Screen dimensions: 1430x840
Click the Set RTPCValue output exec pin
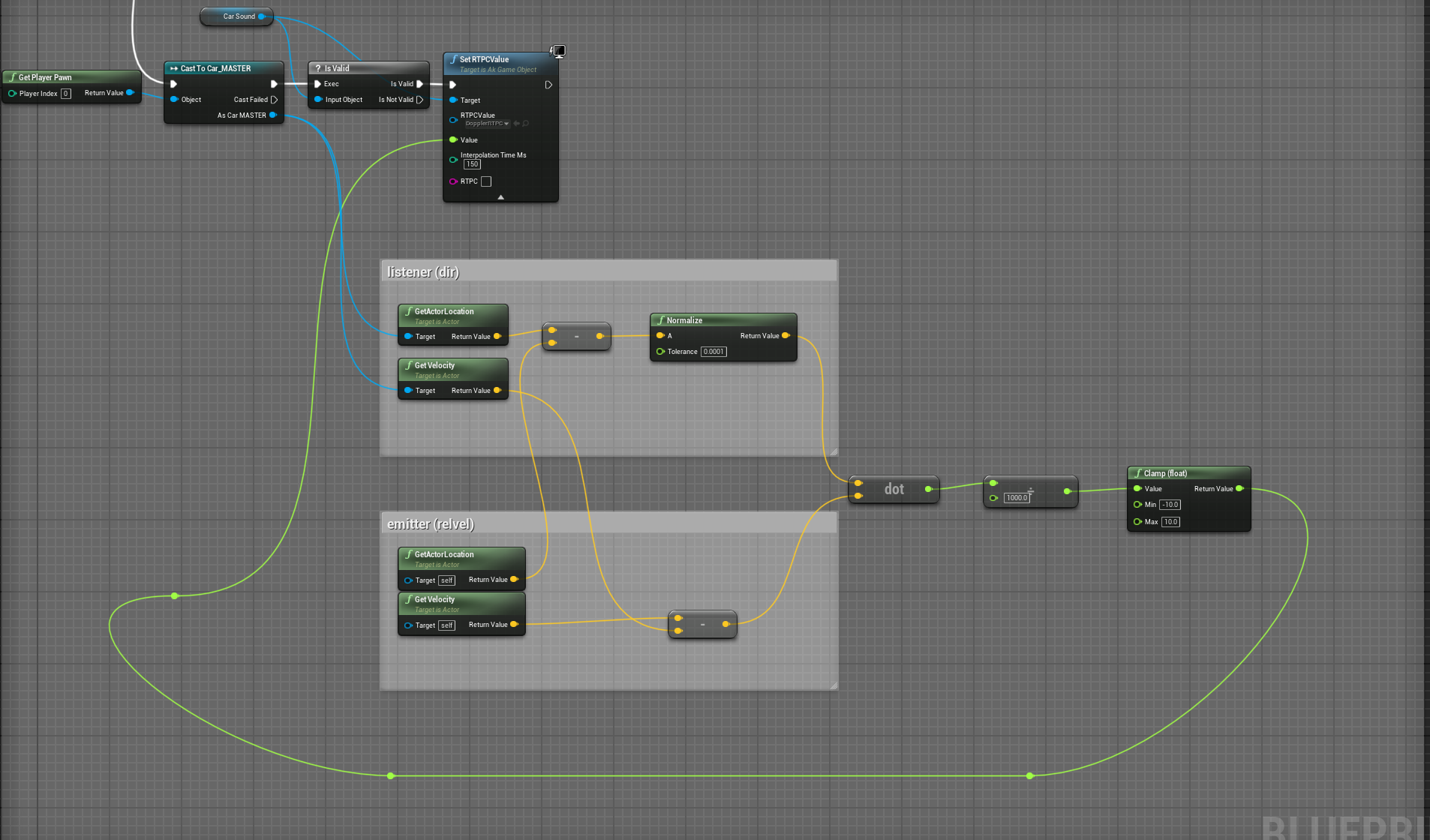pos(548,85)
